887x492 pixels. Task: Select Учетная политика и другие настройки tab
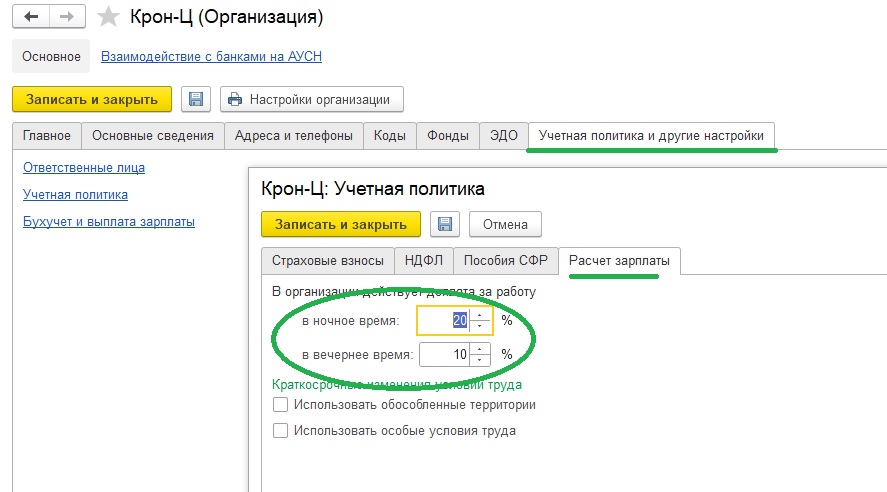(x=651, y=136)
